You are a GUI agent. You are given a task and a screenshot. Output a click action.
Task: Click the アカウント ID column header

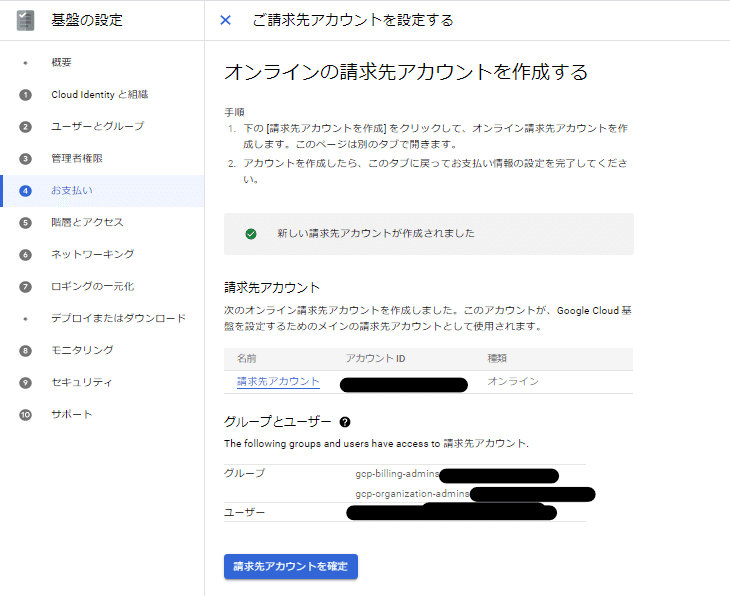click(x=375, y=359)
